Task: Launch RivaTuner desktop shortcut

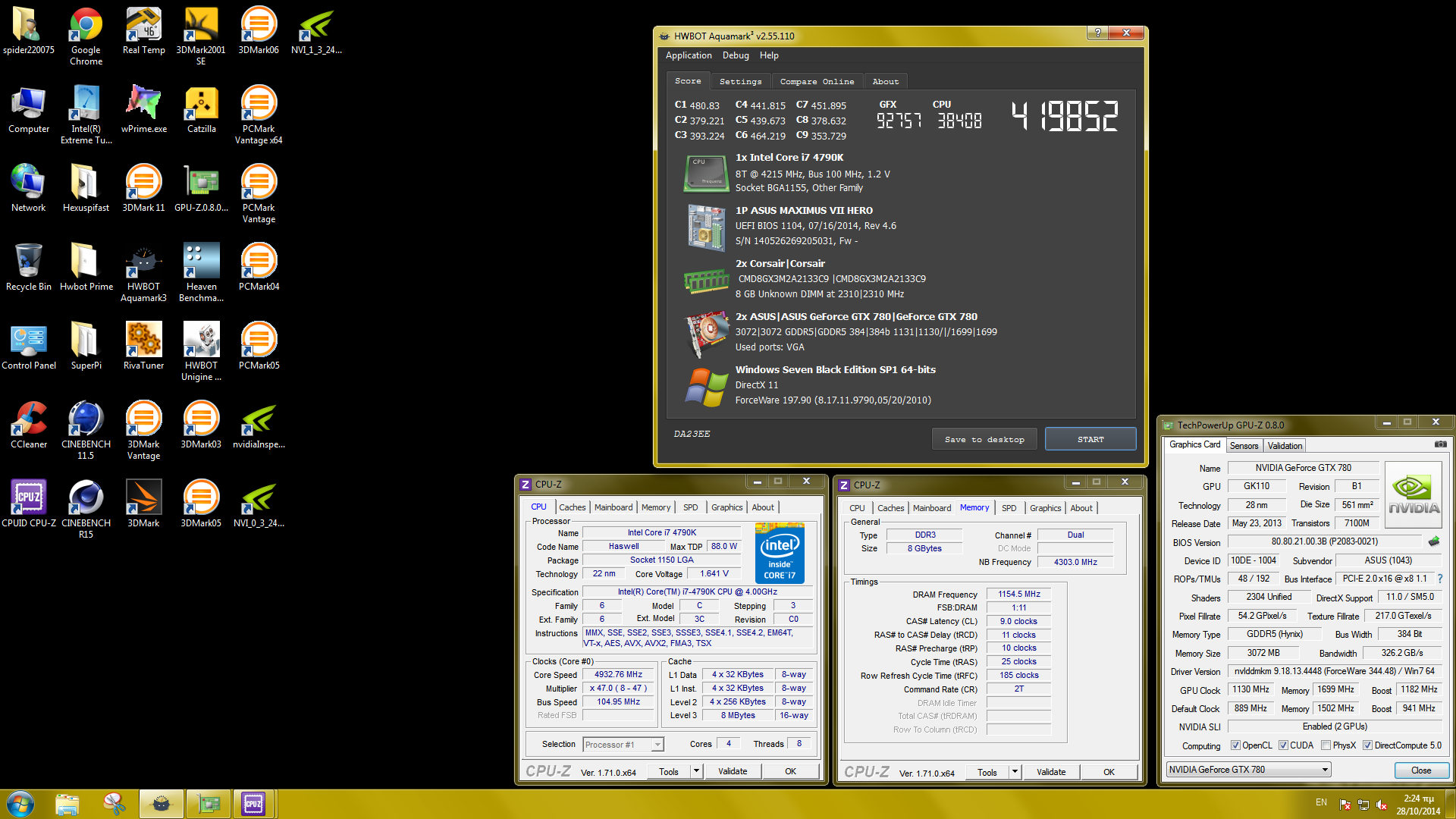Action: click(143, 346)
